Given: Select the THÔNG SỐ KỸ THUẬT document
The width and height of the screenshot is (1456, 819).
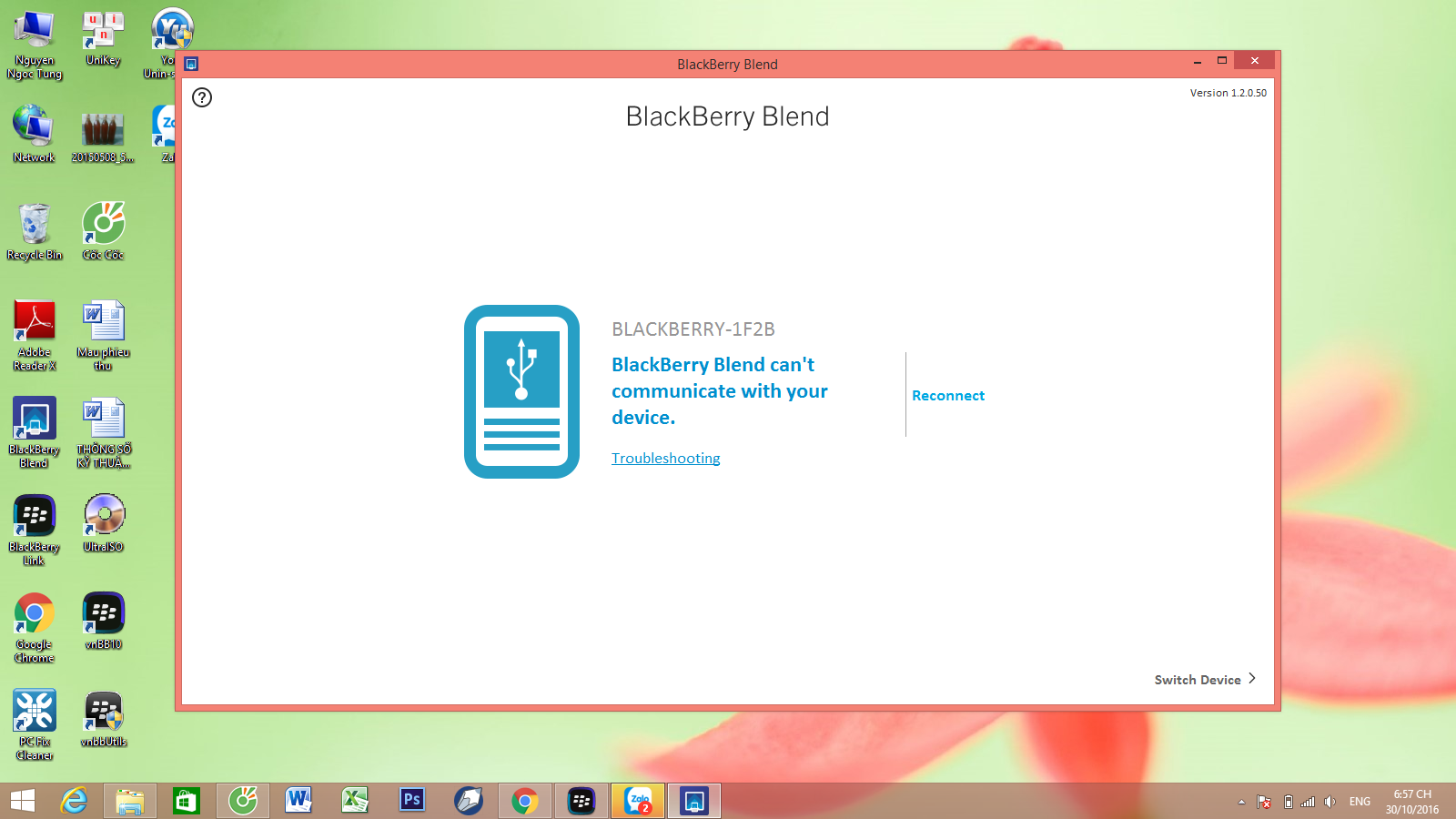Looking at the screenshot, I should click(x=103, y=432).
